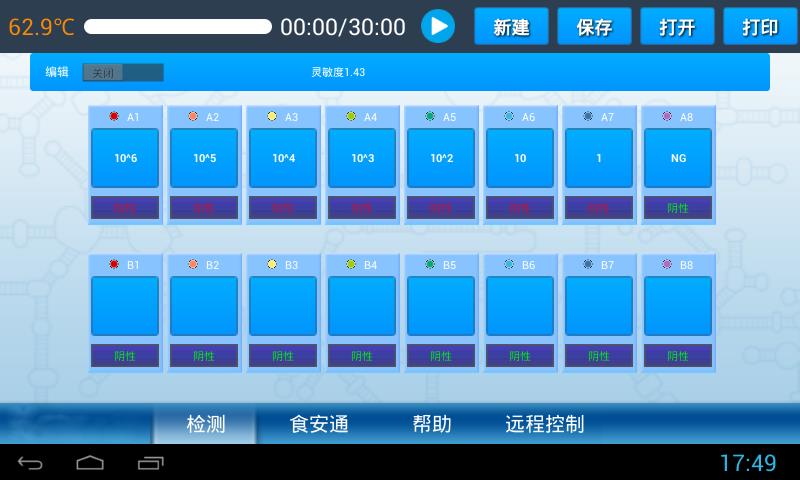Toggle the 编辑 edit switch
Image resolution: width=800 pixels, height=480 pixels.
[x=123, y=73]
